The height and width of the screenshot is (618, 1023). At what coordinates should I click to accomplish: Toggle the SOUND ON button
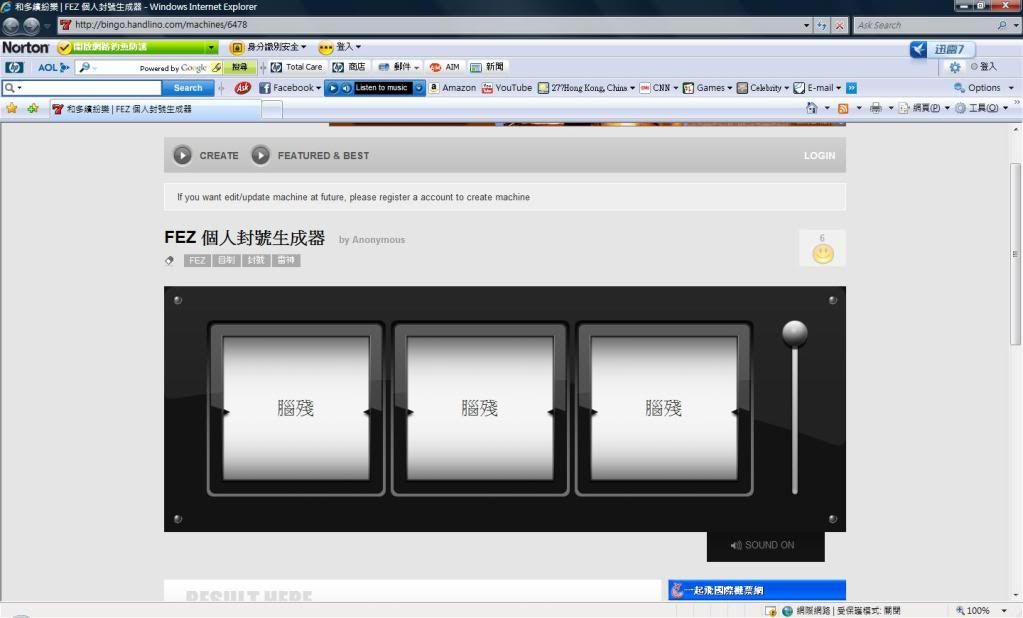(764, 545)
